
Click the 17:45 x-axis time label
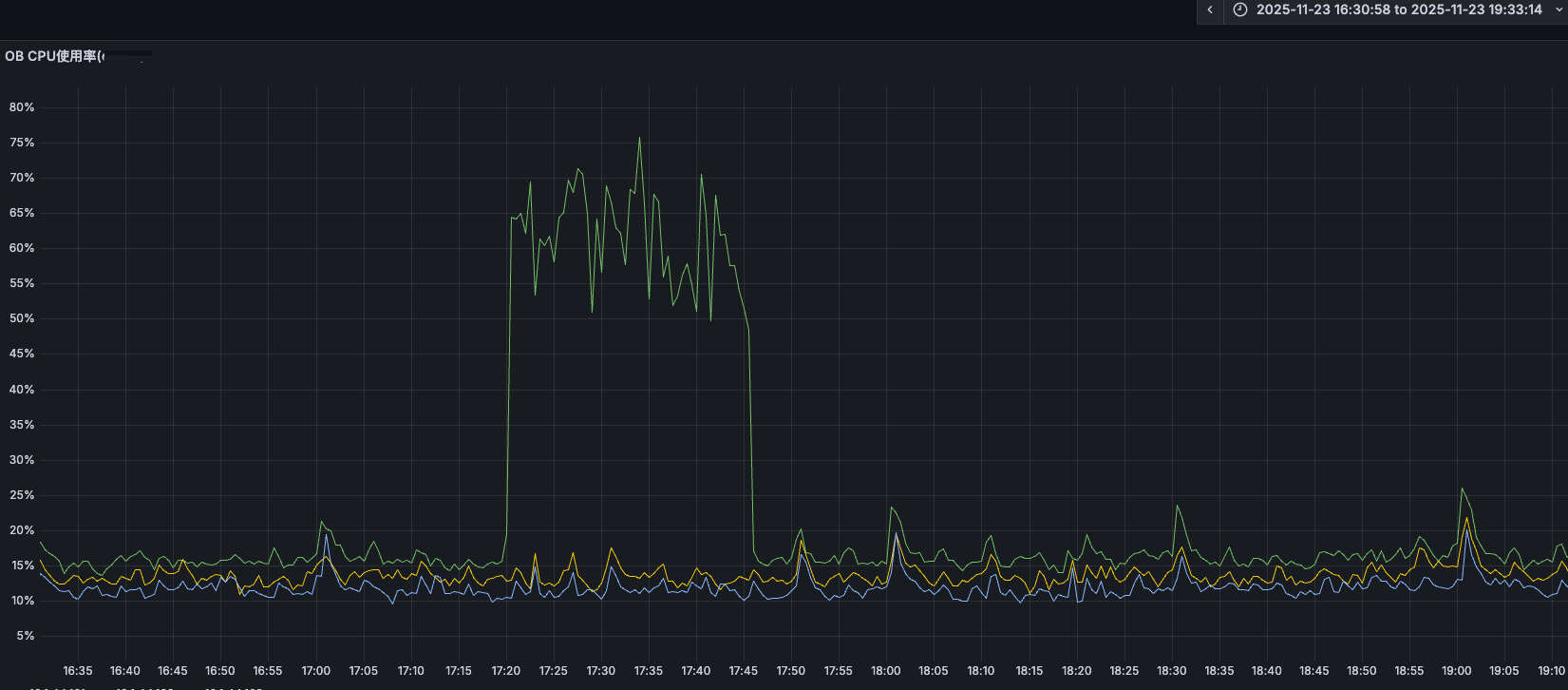pos(743,671)
